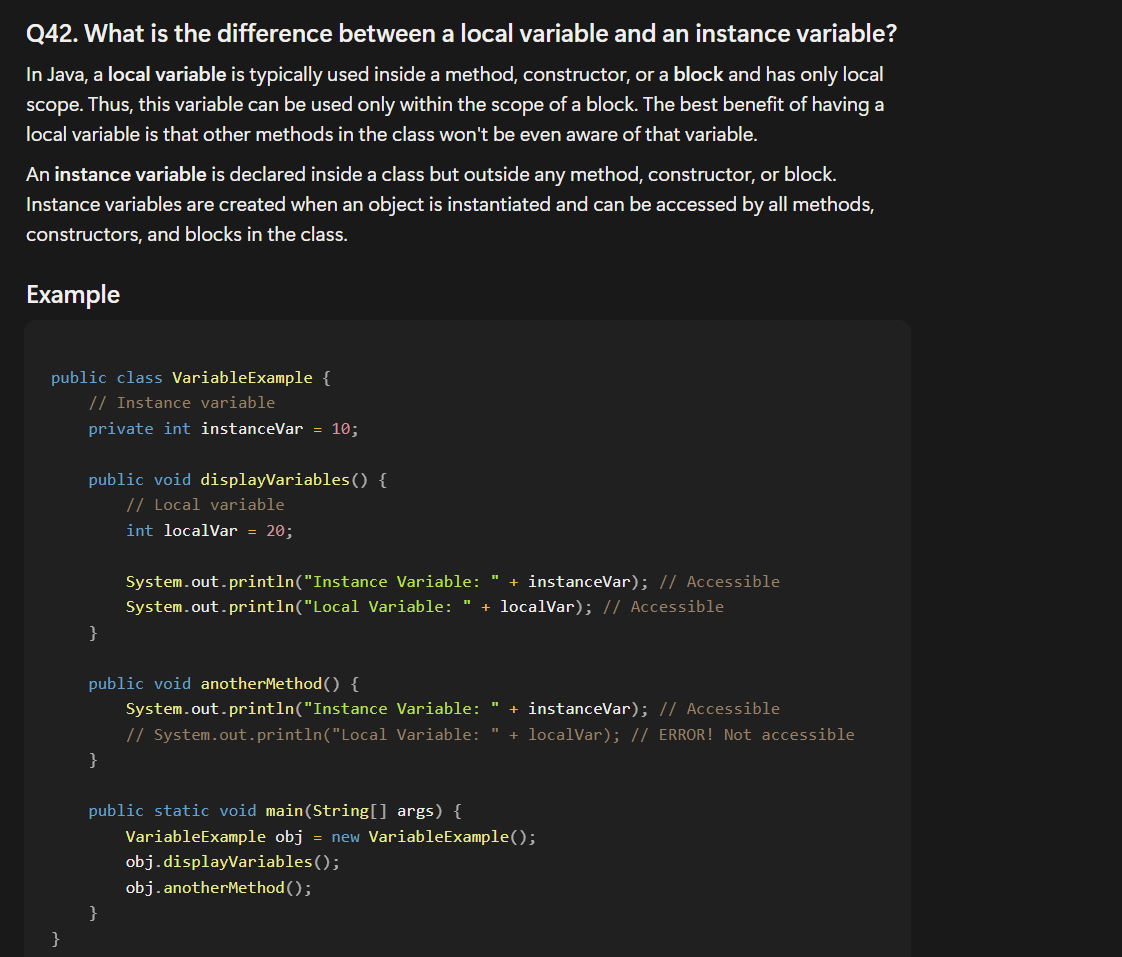
Task: Click 'int localVar = 20;' code line
Action: coord(210,531)
